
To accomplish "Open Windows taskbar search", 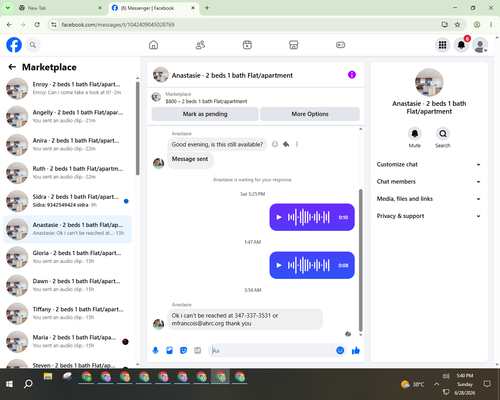I will (28, 384).
